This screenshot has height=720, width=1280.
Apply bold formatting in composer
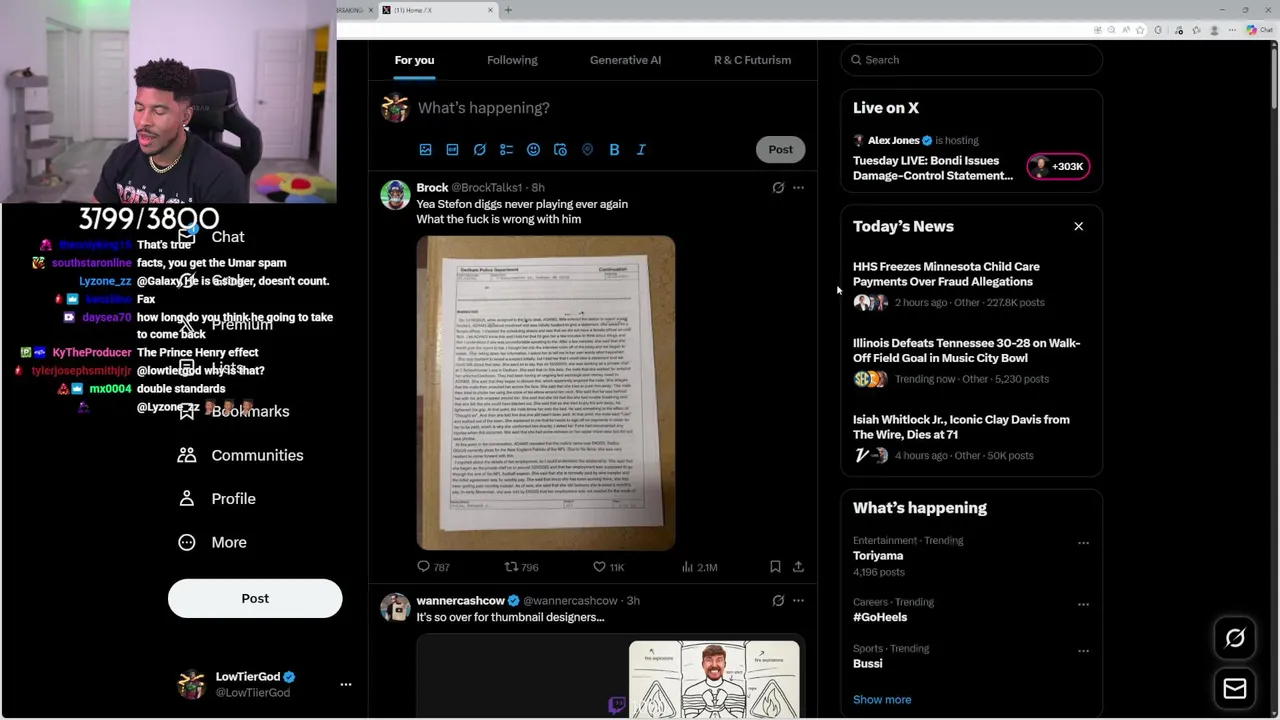coord(614,150)
